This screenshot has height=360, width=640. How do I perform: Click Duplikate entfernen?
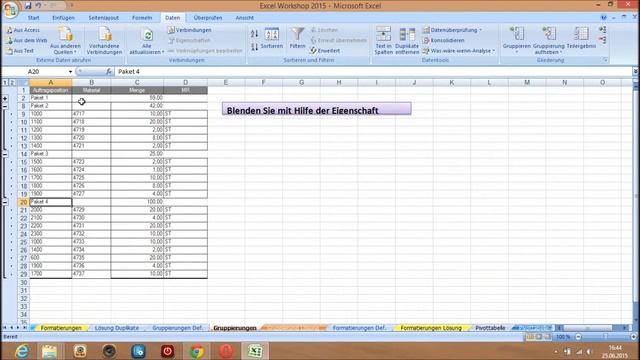click(x=407, y=41)
